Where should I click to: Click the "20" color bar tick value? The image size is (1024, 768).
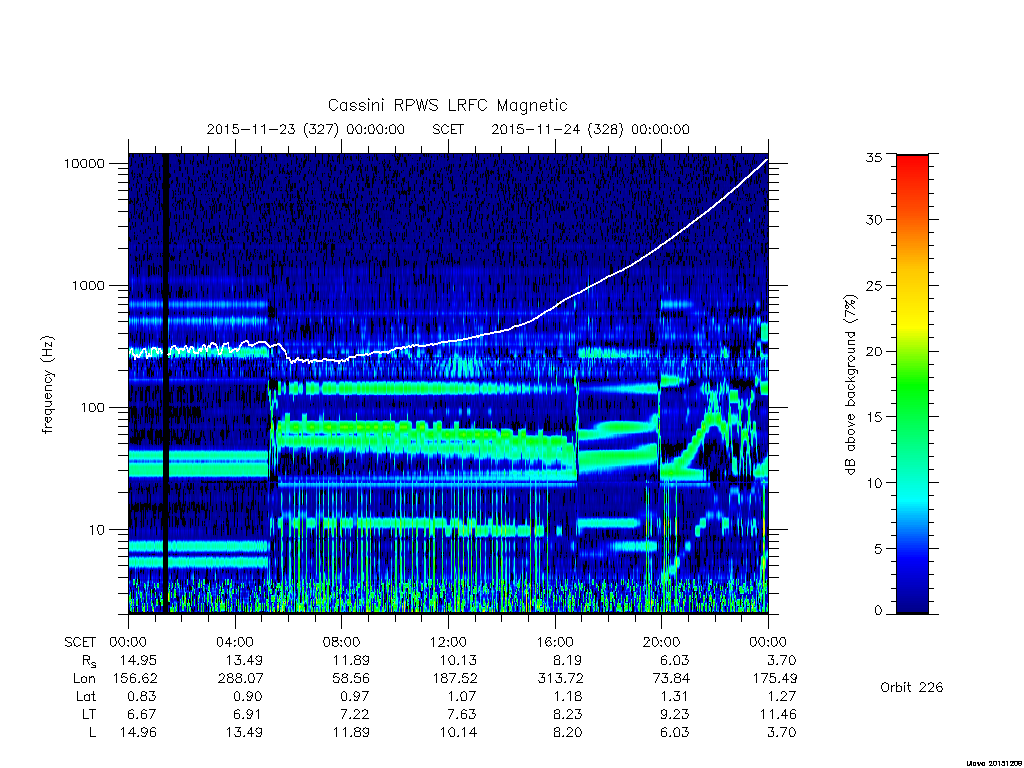tap(873, 351)
